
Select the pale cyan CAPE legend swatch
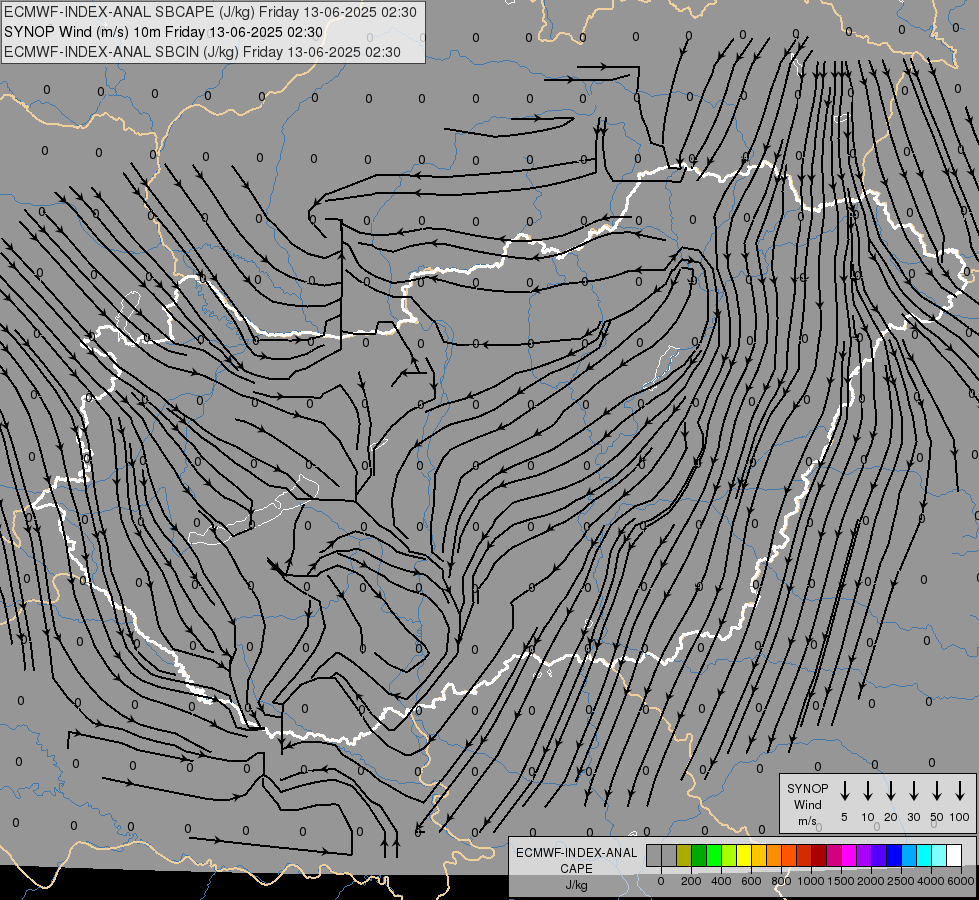point(938,855)
